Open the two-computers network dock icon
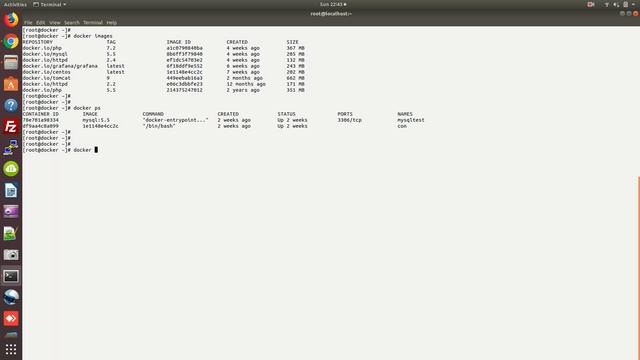The image size is (640, 360). [11, 148]
